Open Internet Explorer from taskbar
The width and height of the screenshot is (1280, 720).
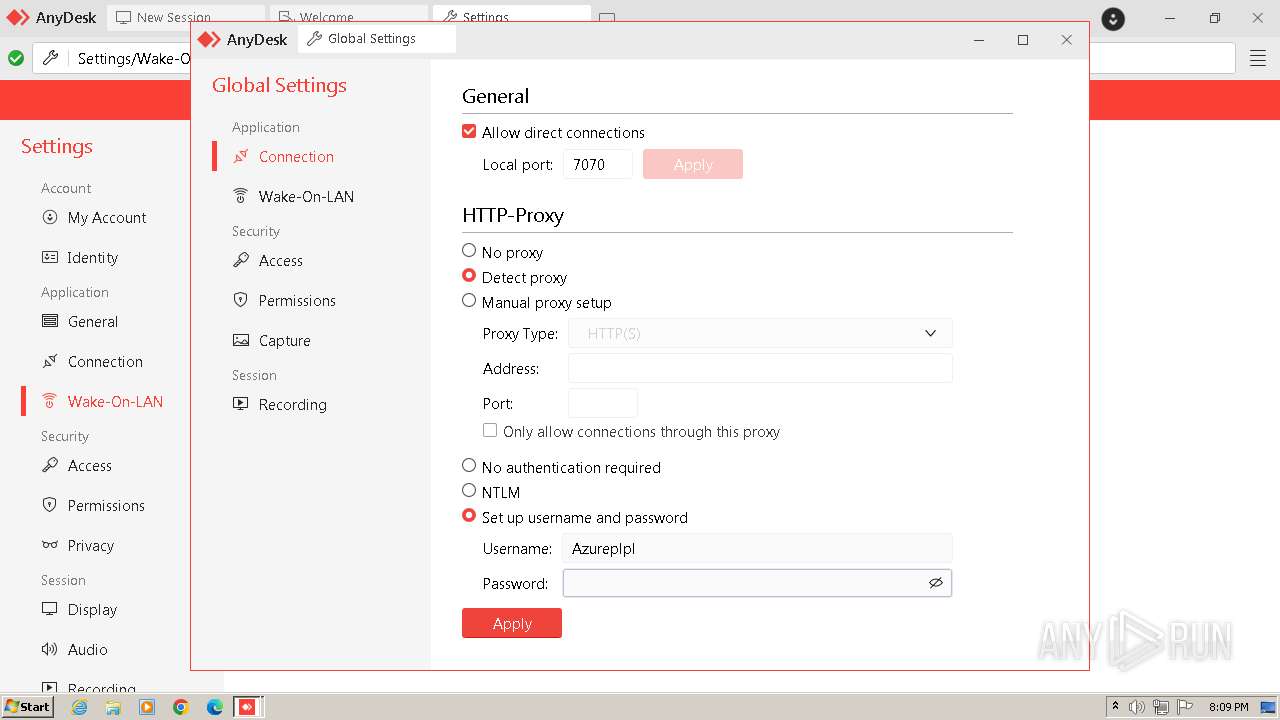[79, 707]
